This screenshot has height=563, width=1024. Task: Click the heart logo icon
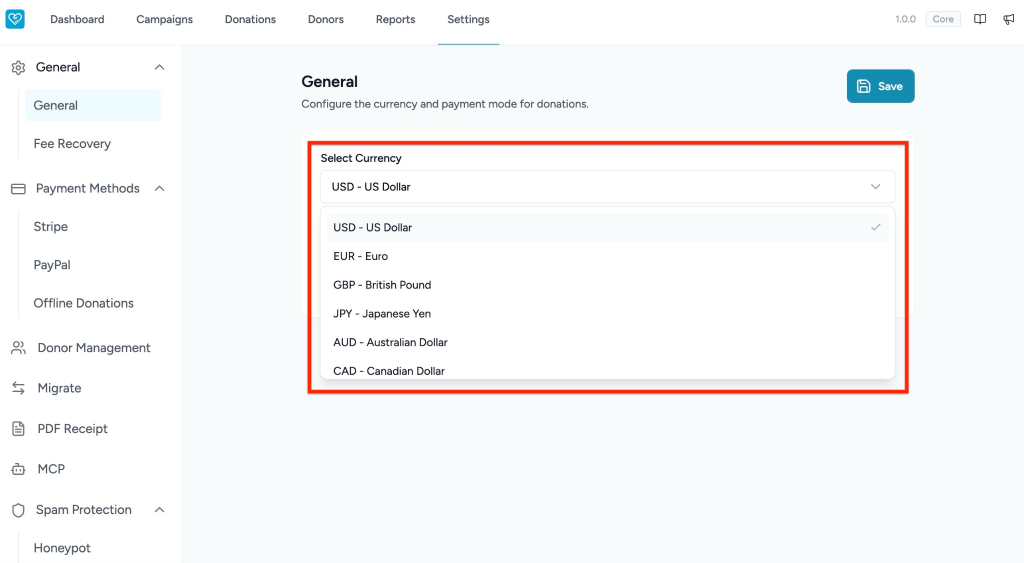(x=15, y=19)
